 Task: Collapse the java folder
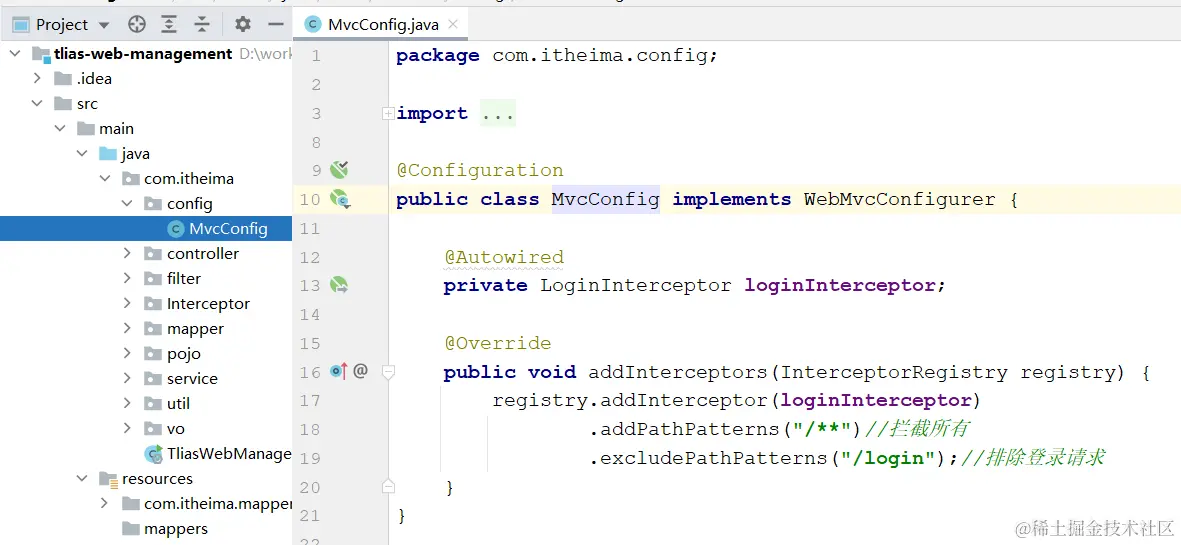coord(82,154)
